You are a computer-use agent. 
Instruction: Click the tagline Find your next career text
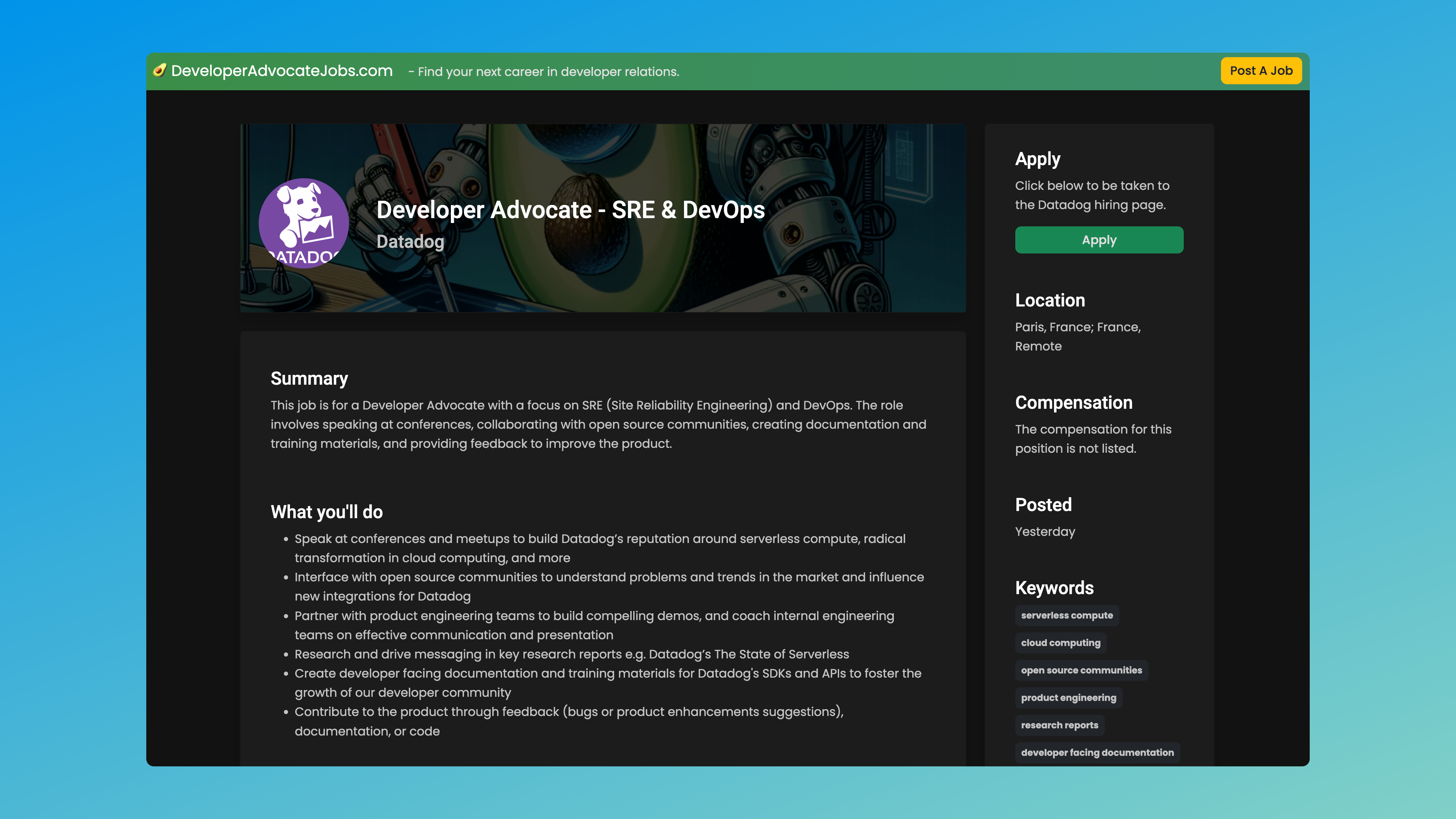(543, 72)
